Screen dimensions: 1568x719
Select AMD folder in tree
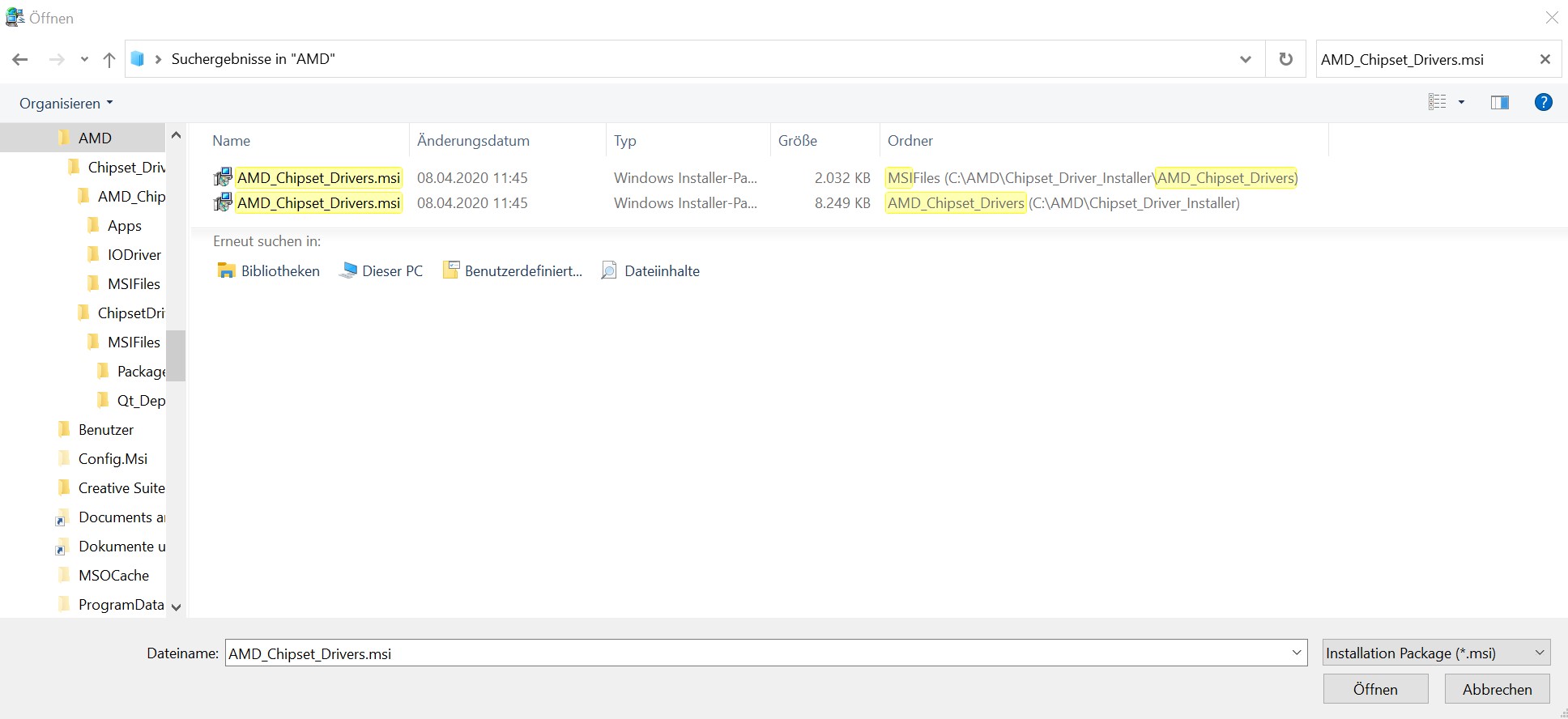click(x=83, y=138)
